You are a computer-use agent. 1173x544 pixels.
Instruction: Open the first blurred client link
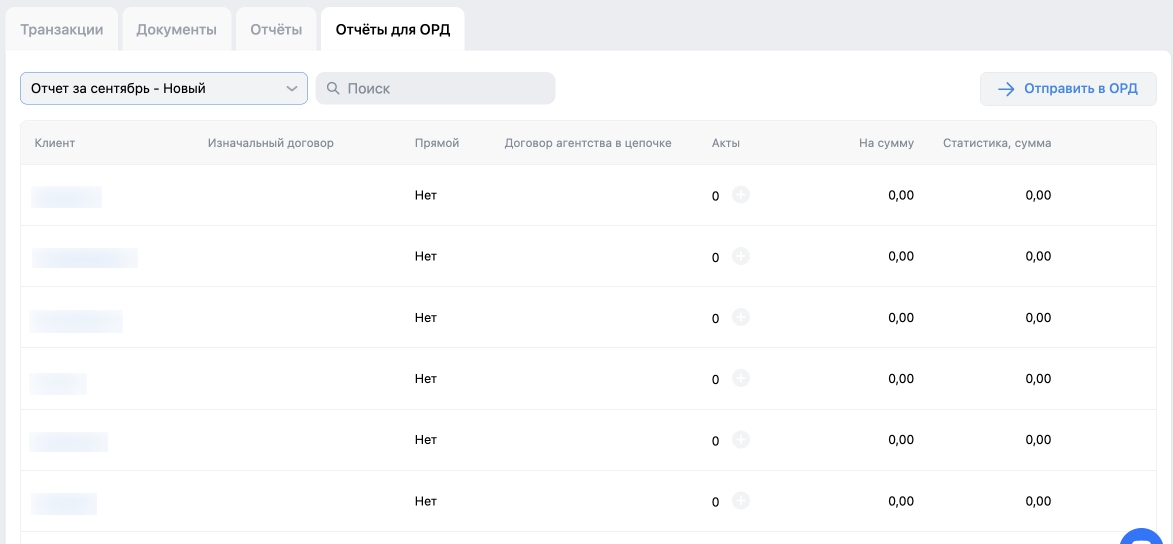pyautogui.click(x=67, y=196)
